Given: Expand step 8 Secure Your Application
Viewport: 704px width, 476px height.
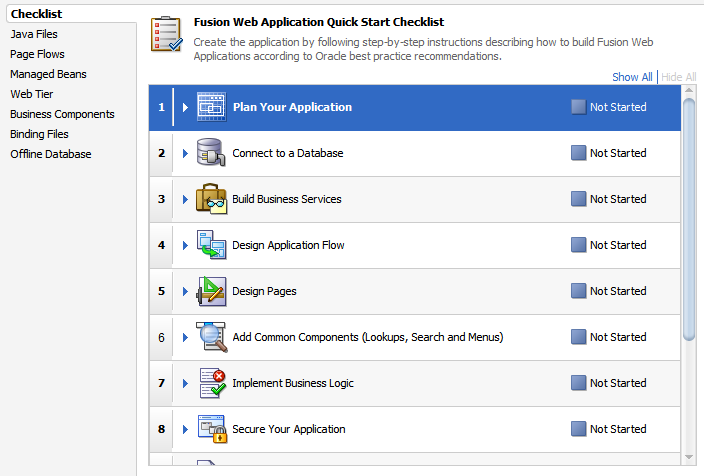Looking at the screenshot, I should [185, 429].
